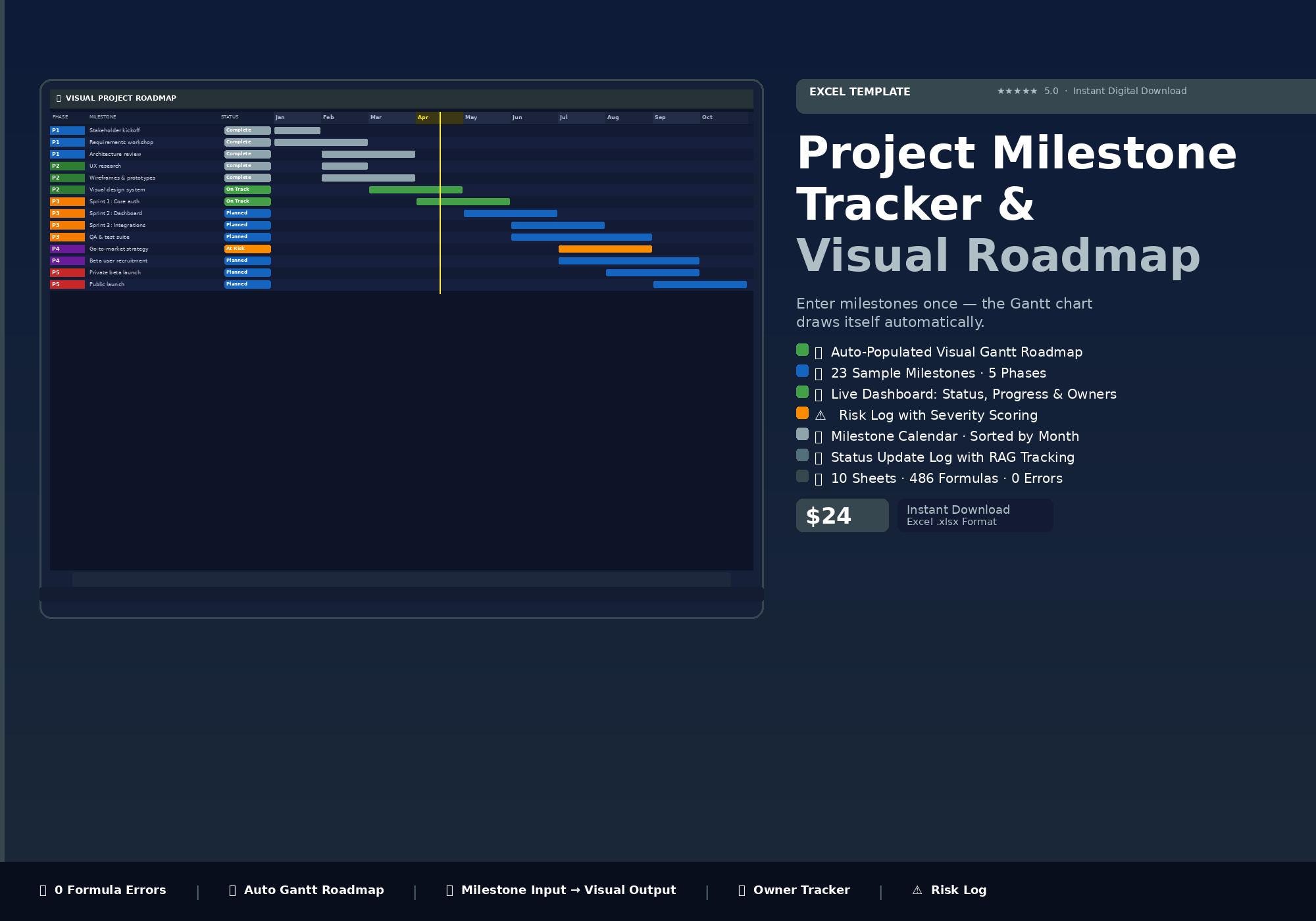The image size is (1316, 921).
Task: Click the STATUS column header
Action: 230,117
